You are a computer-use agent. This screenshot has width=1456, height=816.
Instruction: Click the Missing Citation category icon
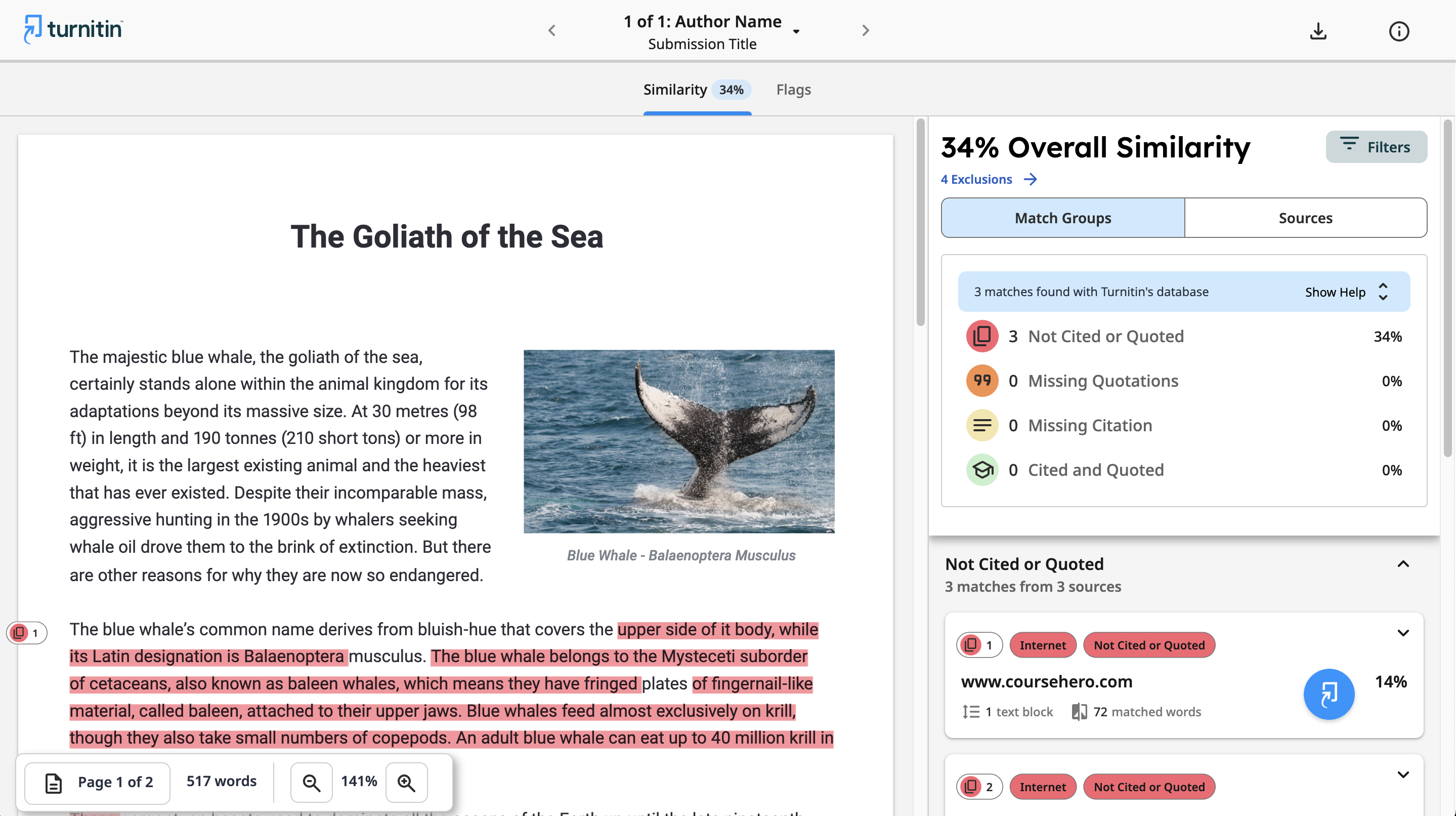click(982, 424)
